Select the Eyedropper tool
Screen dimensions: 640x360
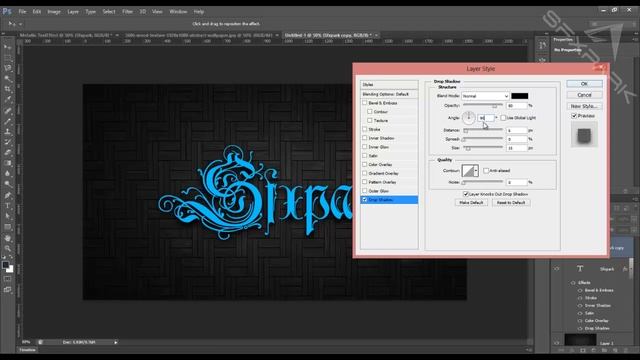click(x=8, y=100)
